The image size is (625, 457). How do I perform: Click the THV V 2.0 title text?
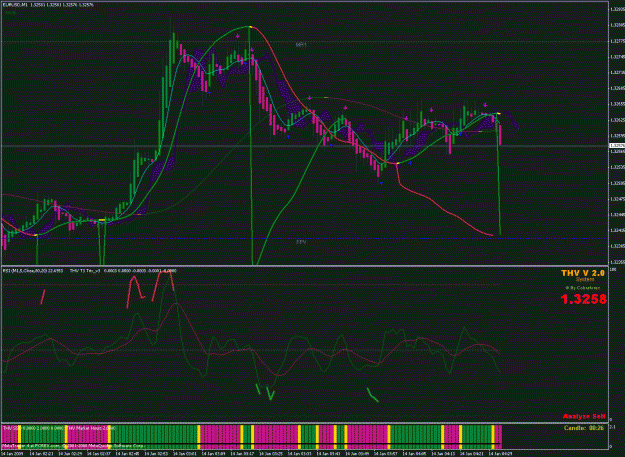[583, 273]
